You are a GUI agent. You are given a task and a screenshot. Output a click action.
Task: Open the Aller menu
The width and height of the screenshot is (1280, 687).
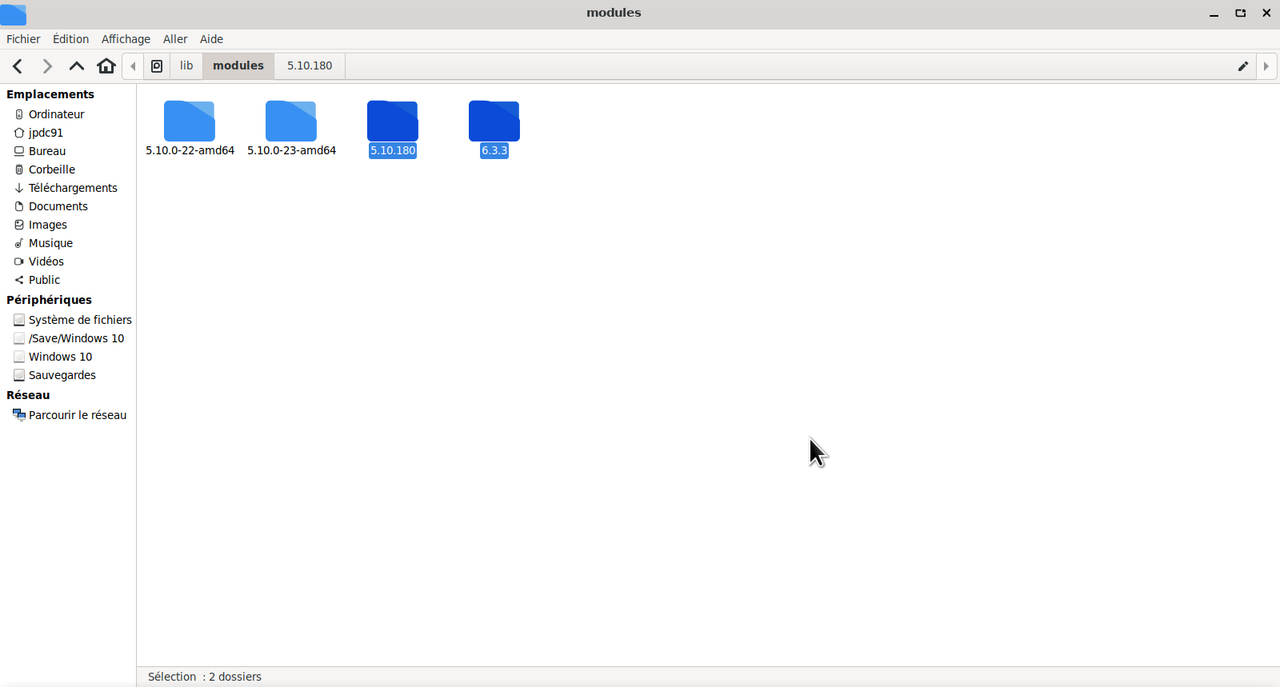[x=175, y=39]
